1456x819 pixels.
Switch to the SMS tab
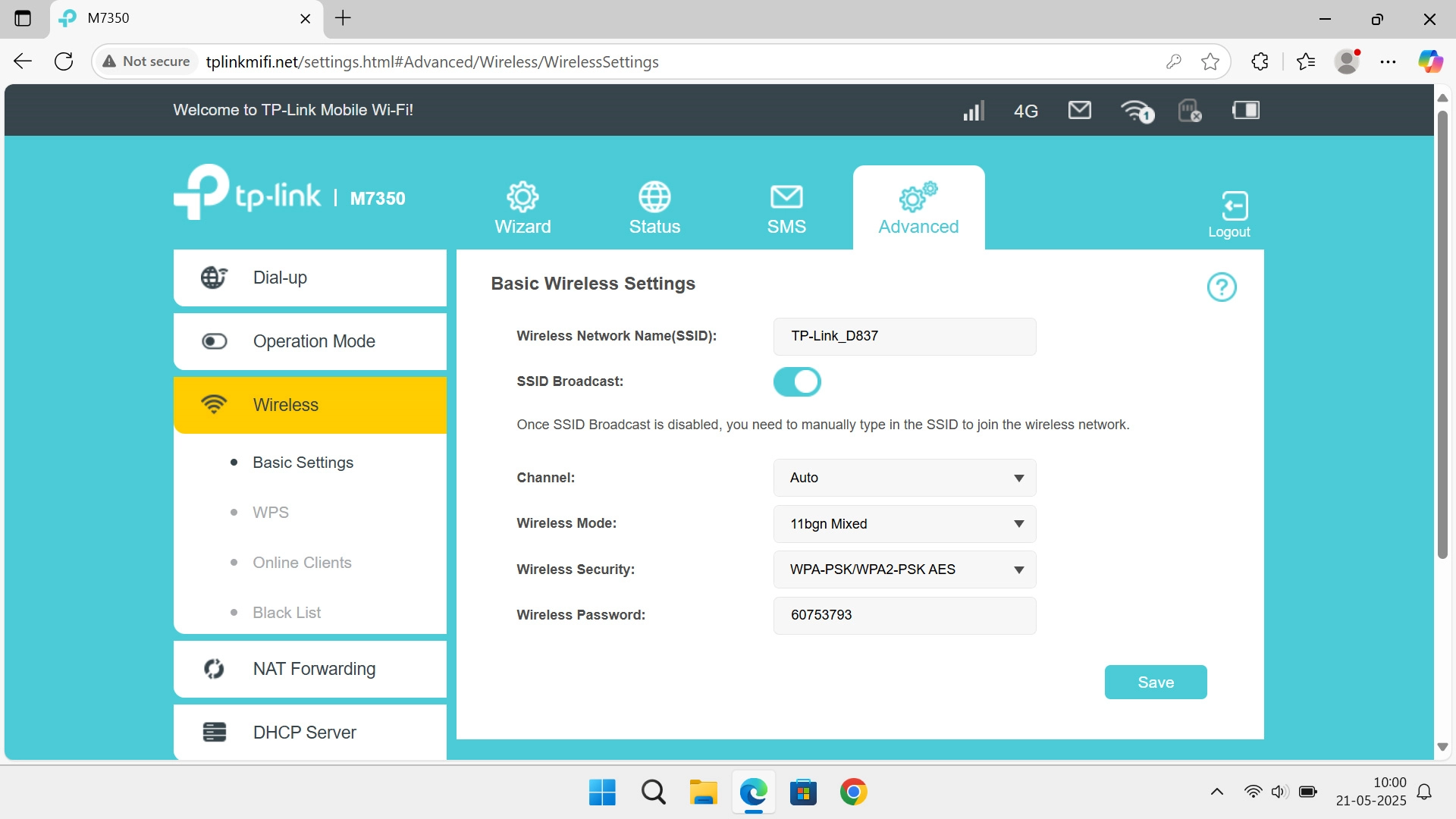click(786, 208)
